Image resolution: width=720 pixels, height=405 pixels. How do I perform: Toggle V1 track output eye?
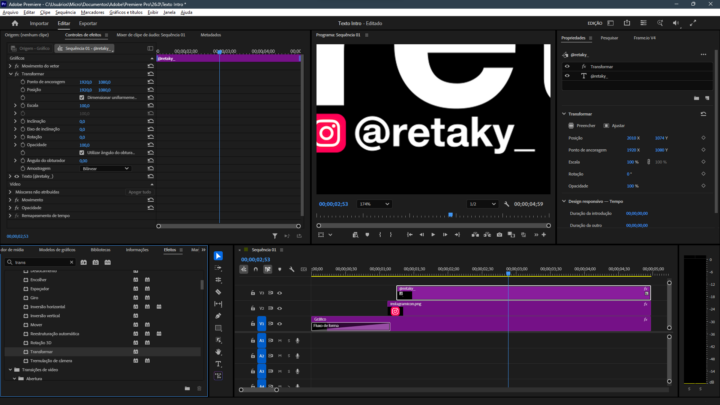279,324
